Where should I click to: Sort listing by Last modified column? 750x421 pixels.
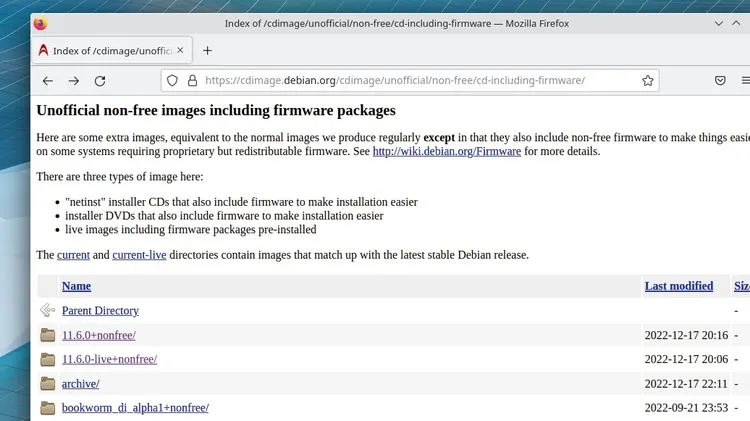pyautogui.click(x=679, y=286)
